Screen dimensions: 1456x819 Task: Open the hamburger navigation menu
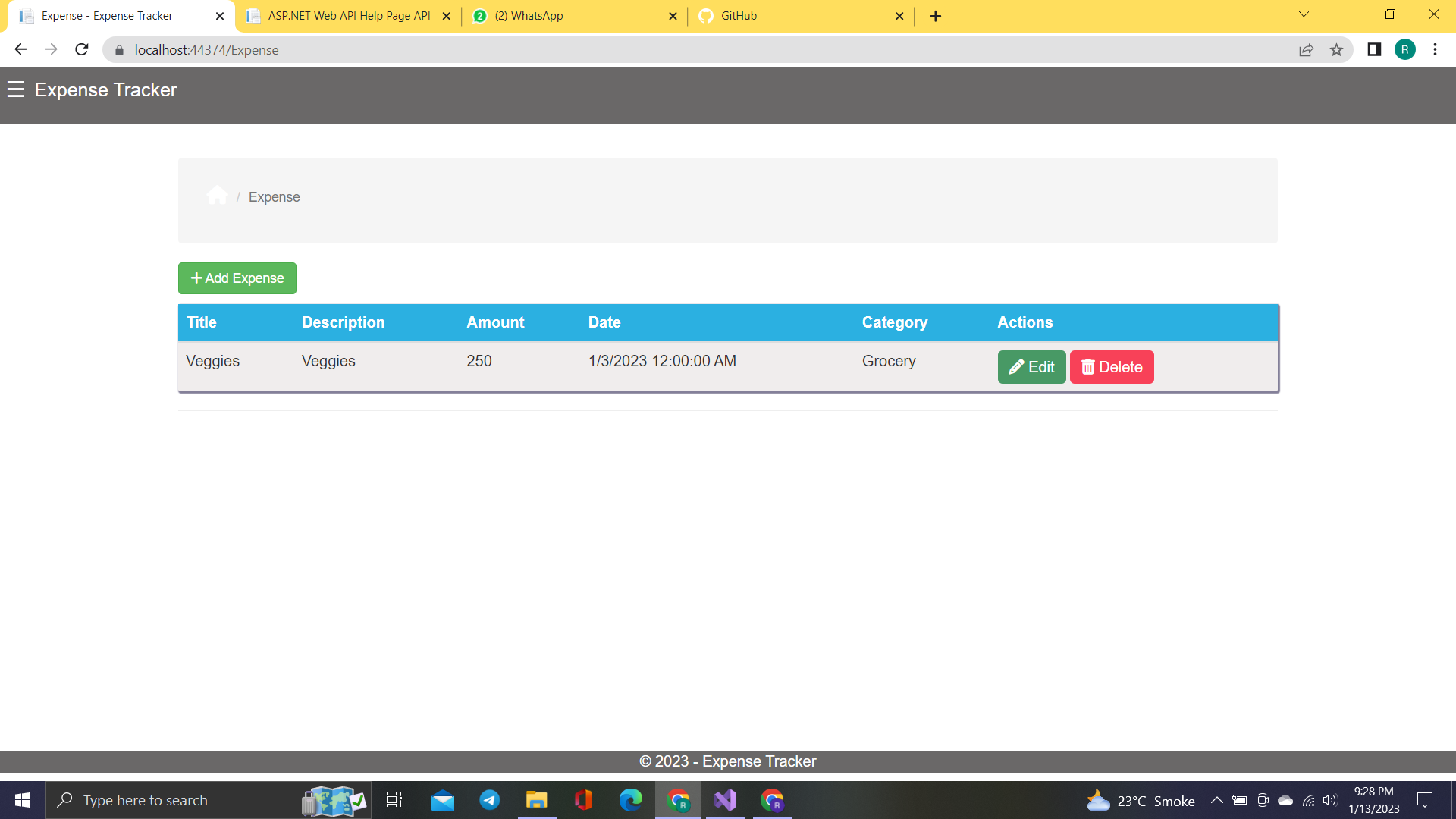pos(15,89)
